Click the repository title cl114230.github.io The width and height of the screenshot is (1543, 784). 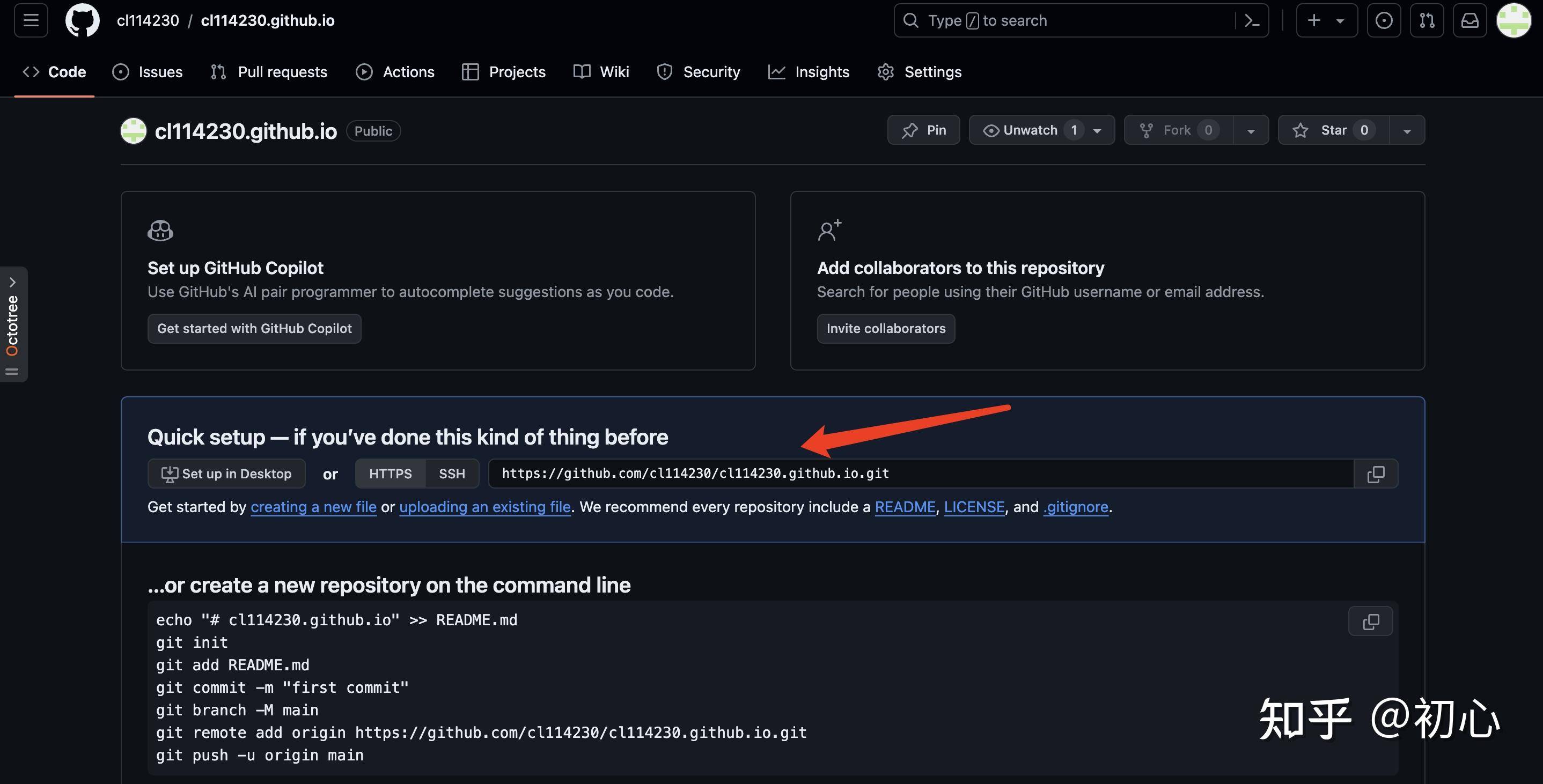pyautogui.click(x=246, y=131)
